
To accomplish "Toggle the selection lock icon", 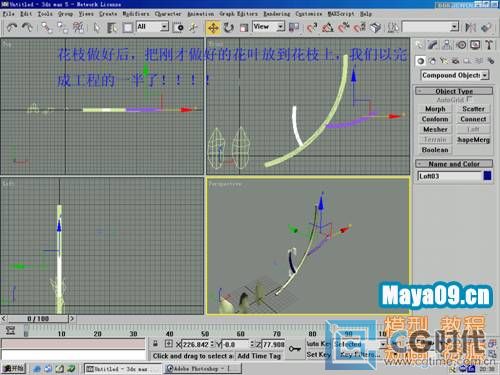I will (x=155, y=343).
